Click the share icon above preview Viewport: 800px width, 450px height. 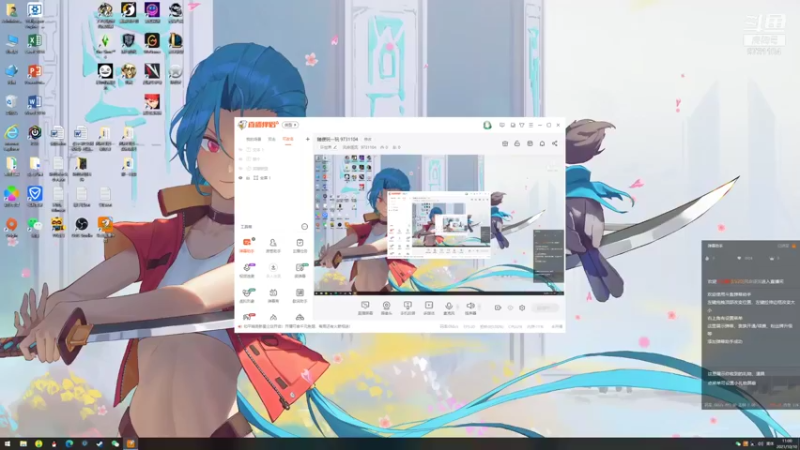coord(555,144)
